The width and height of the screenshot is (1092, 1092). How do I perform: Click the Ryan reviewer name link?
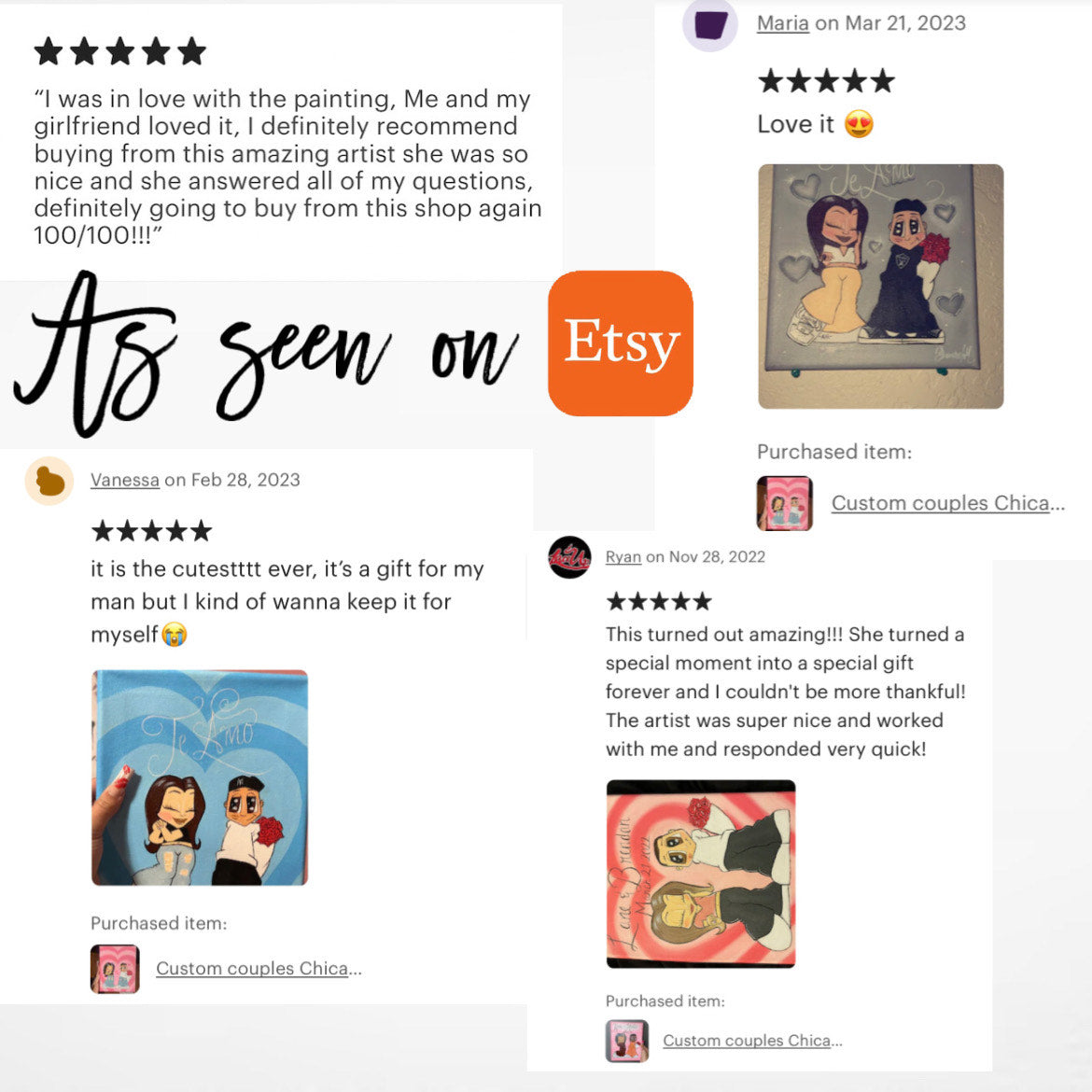623,557
